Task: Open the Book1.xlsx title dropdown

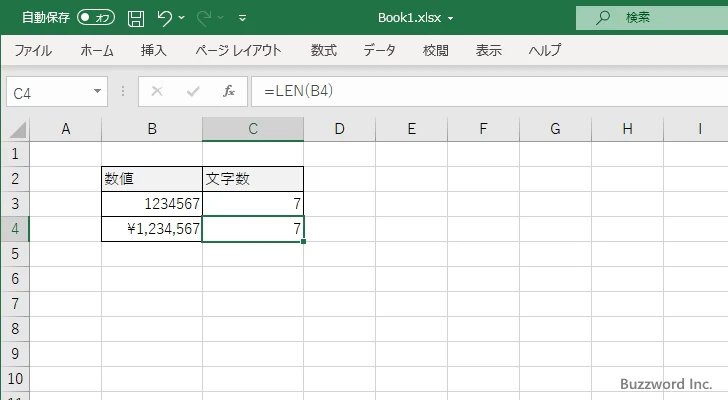Action: [x=450, y=19]
